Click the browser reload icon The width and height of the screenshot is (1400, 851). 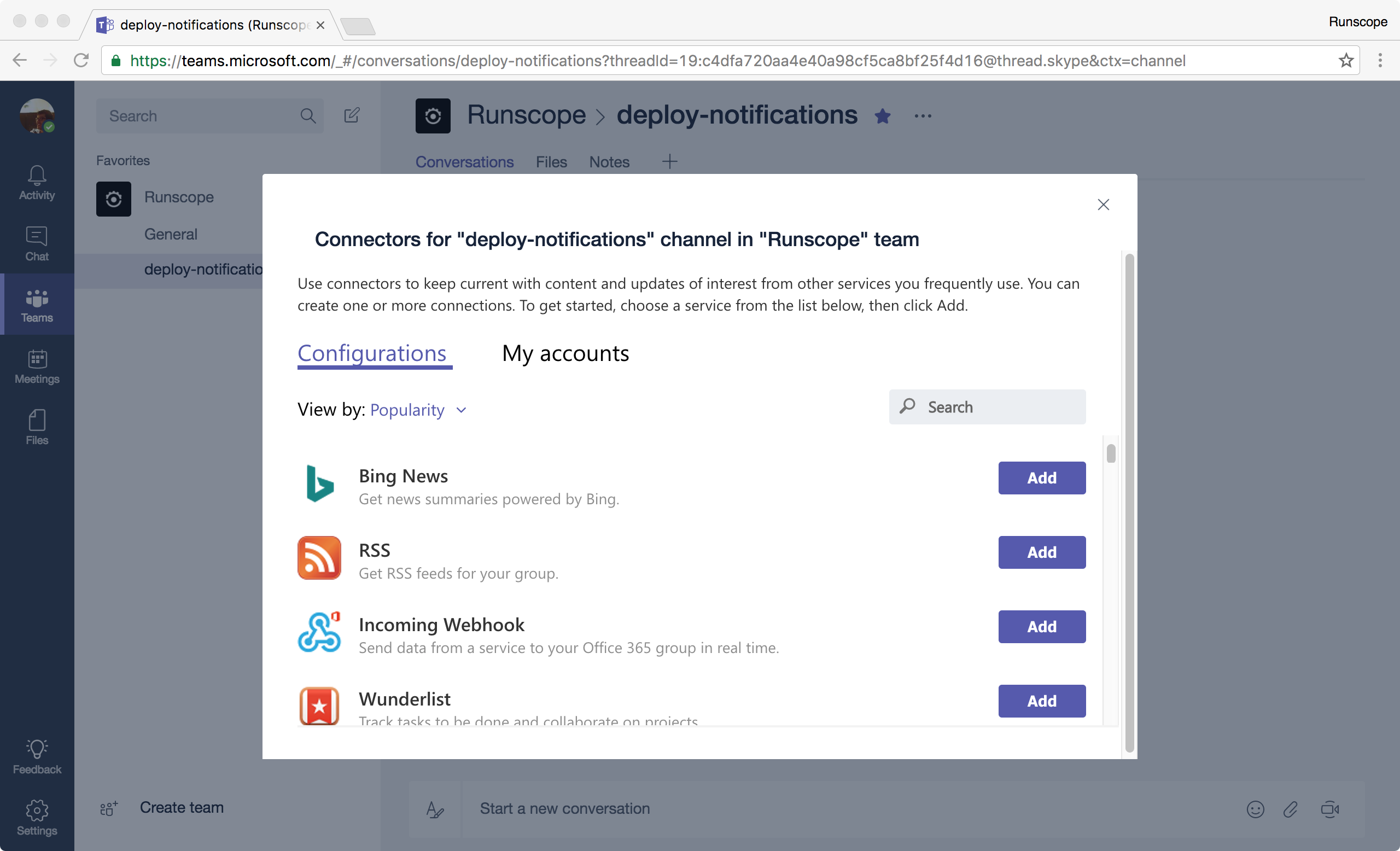coord(81,60)
